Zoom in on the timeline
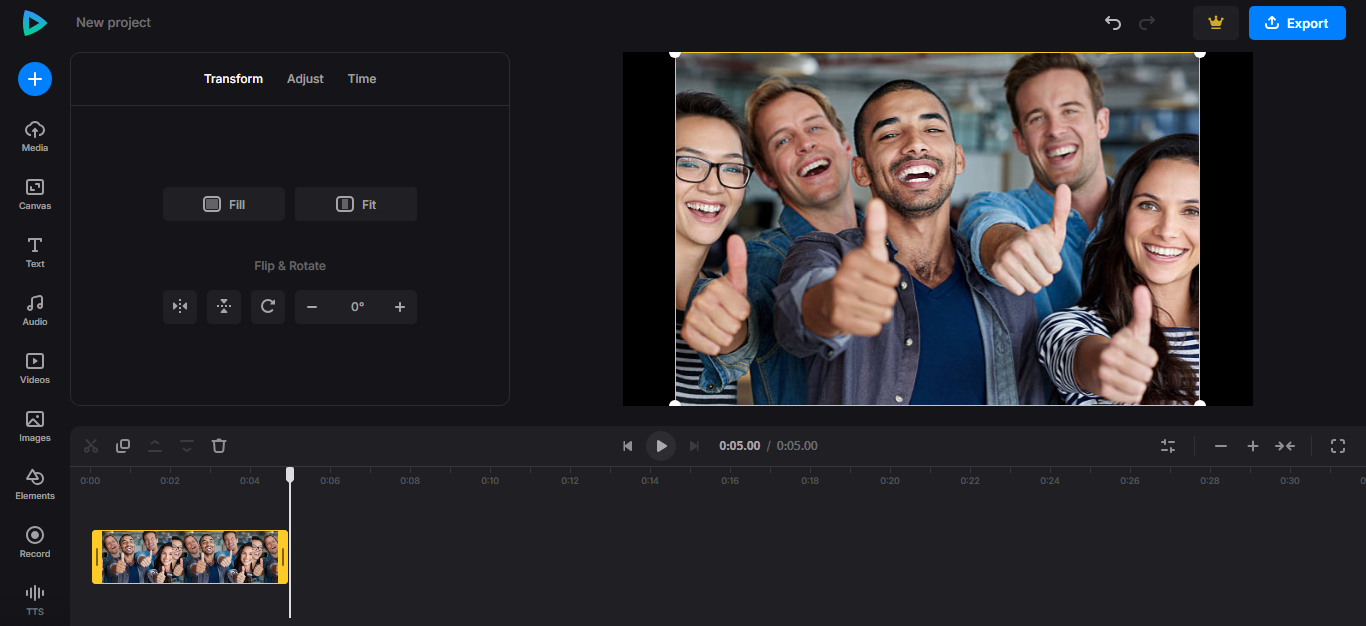1366x626 pixels. (1252, 445)
